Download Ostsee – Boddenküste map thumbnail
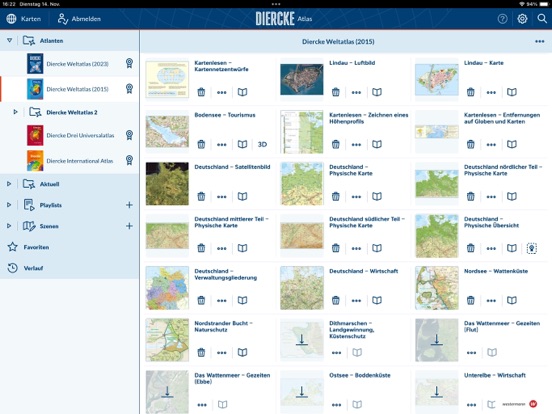The width and height of the screenshot is (552, 414). pyautogui.click(x=302, y=392)
